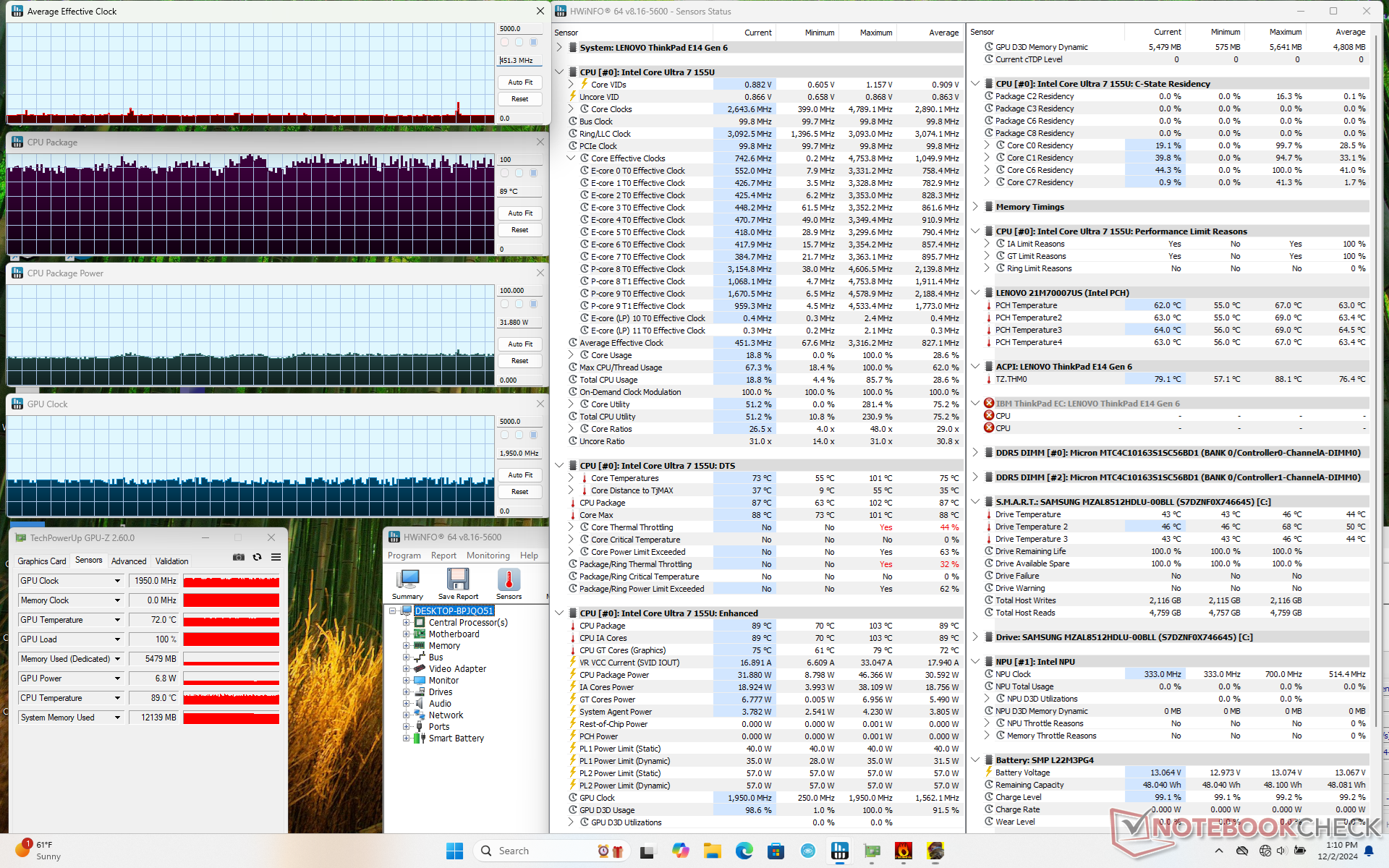This screenshot has height=868, width=1389.
Task: Open the GPU Temperature sensor dropdown
Action: pyautogui.click(x=117, y=620)
